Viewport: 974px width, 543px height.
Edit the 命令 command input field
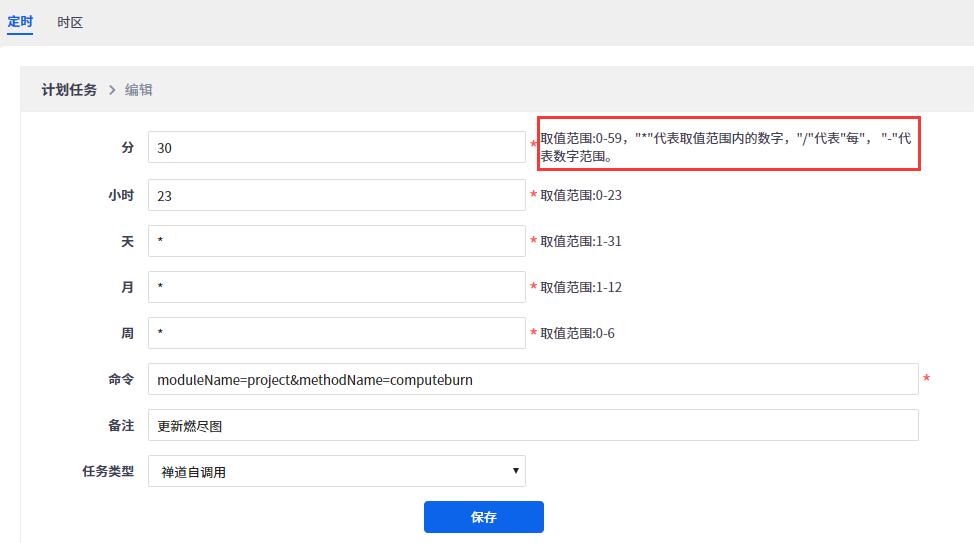(533, 379)
